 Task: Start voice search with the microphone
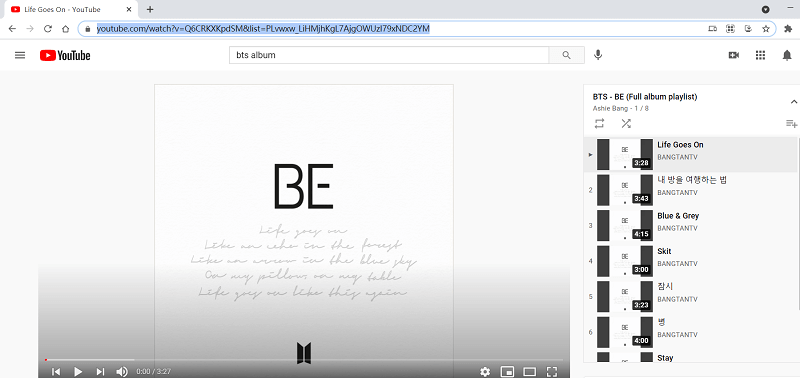(598, 55)
